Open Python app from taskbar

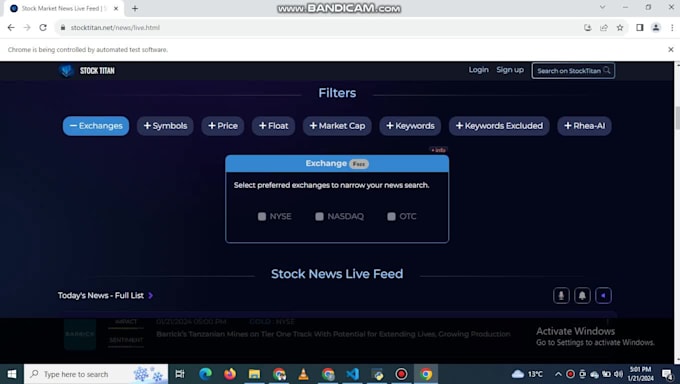coord(377,374)
